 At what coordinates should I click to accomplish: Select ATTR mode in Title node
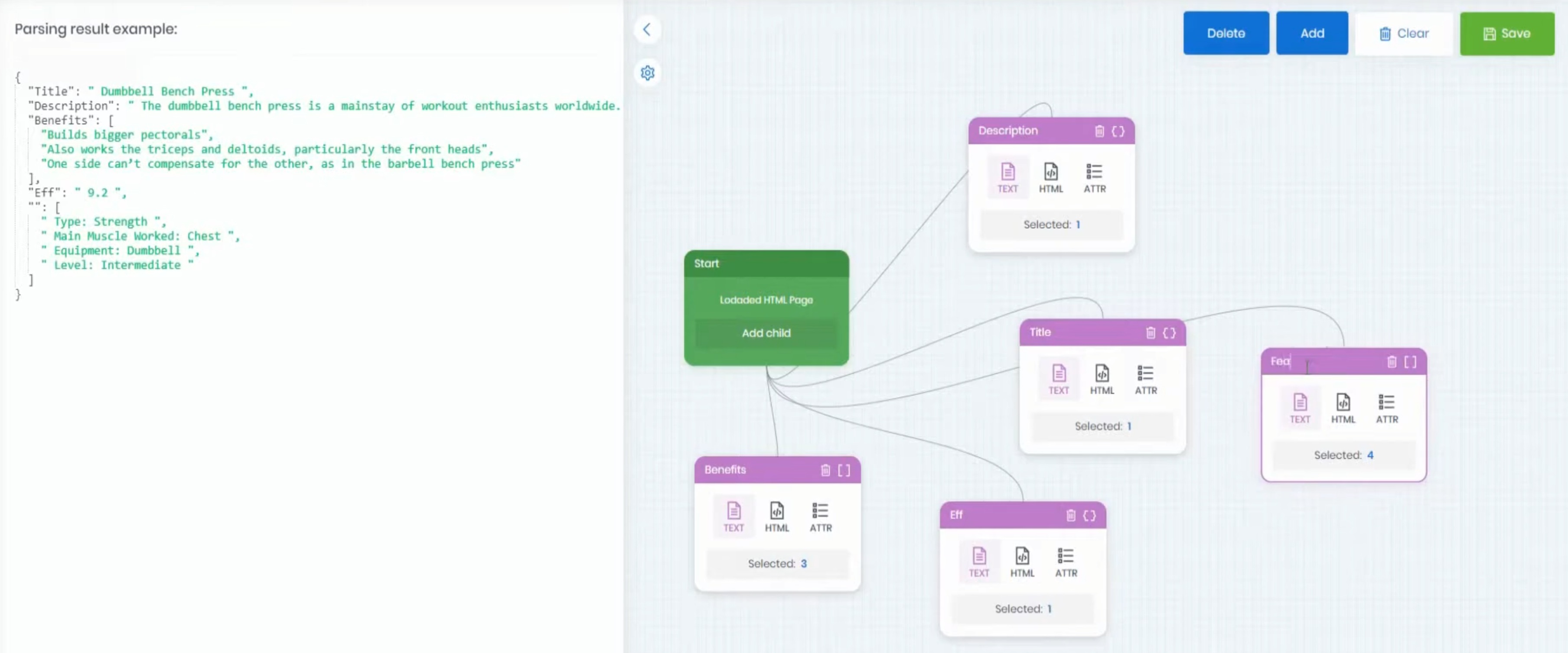coord(1145,379)
